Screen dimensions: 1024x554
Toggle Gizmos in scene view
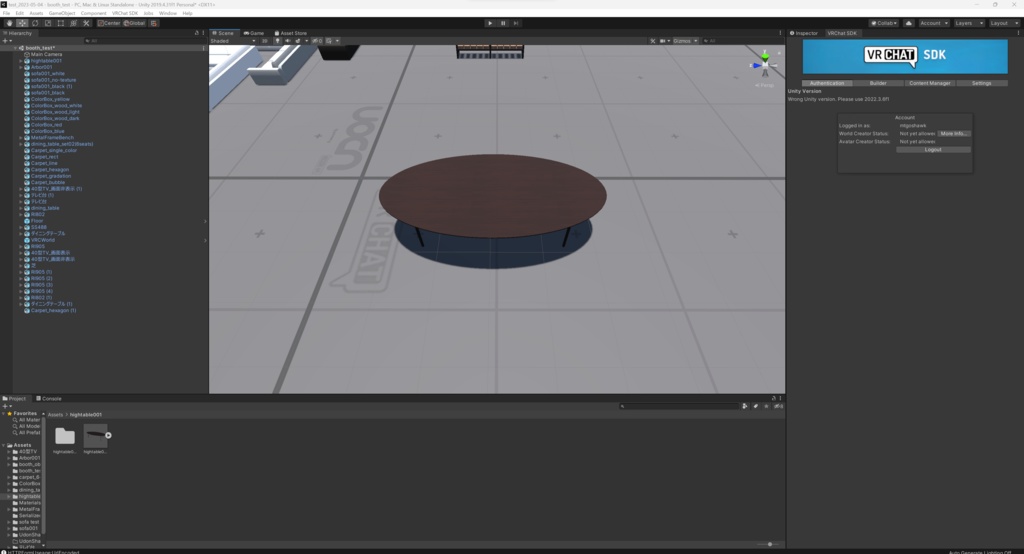(x=682, y=41)
